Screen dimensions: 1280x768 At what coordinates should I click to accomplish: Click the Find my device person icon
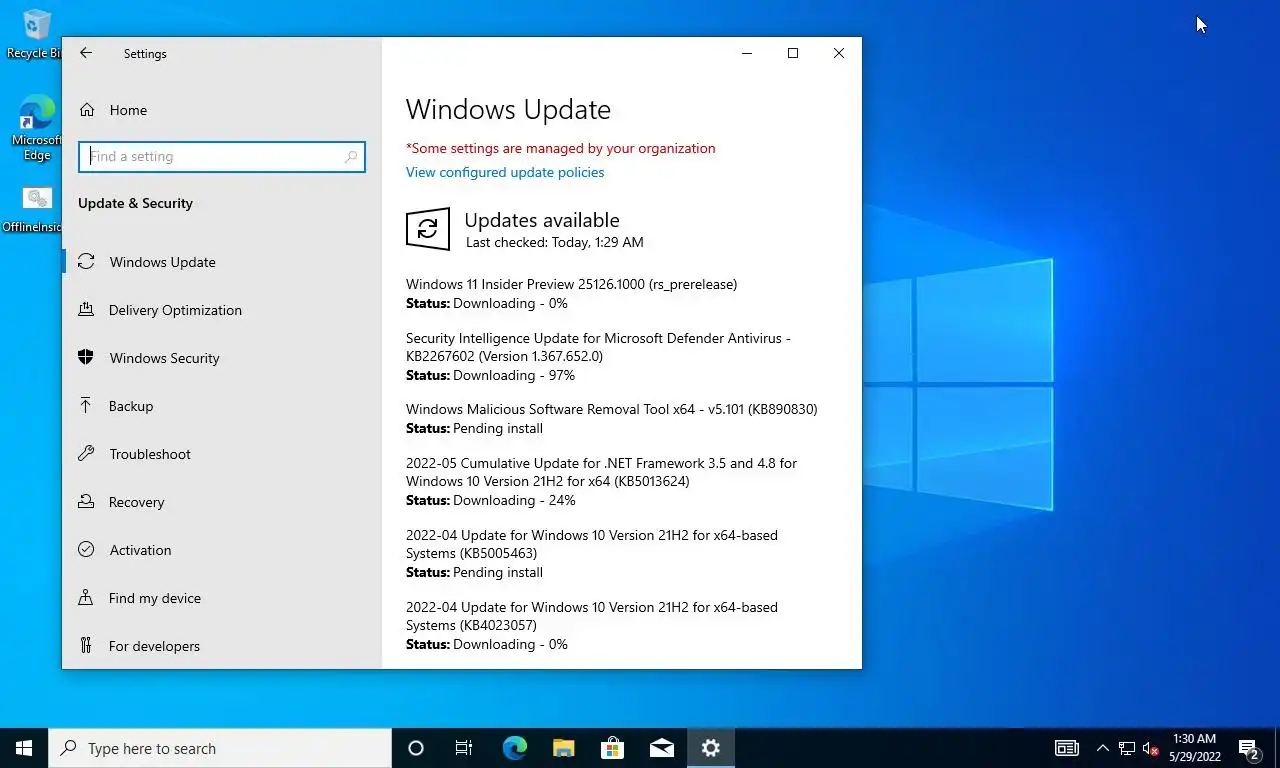click(x=87, y=598)
